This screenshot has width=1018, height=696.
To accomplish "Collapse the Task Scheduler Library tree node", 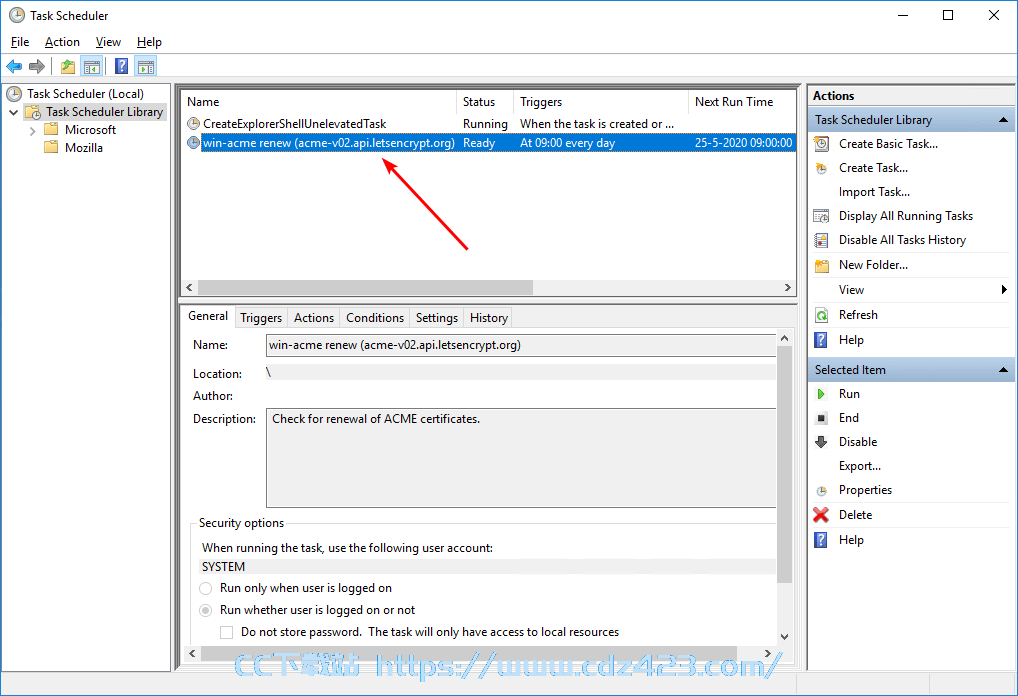I will [x=14, y=112].
